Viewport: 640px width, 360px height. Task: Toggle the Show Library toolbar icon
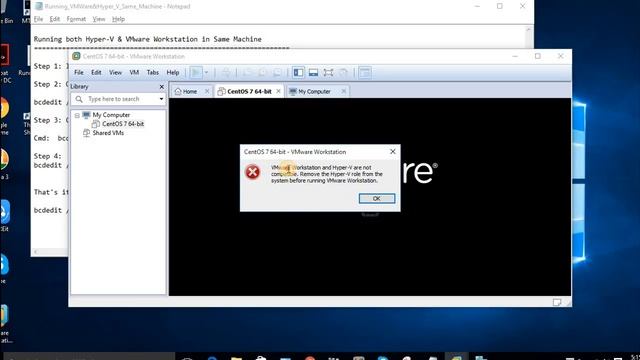[298, 73]
